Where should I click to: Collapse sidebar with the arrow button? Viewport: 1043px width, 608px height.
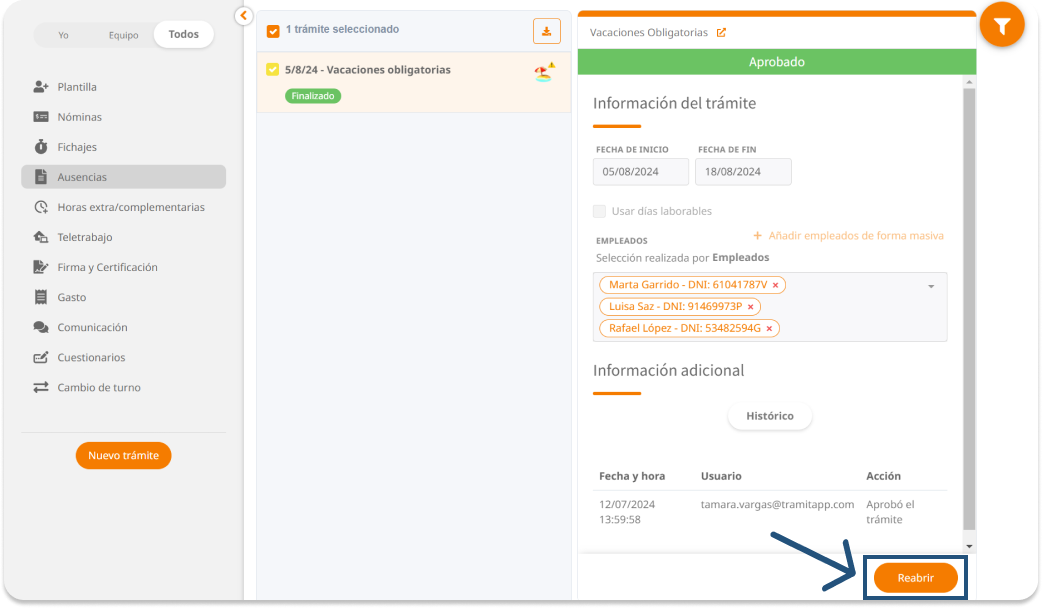click(243, 16)
